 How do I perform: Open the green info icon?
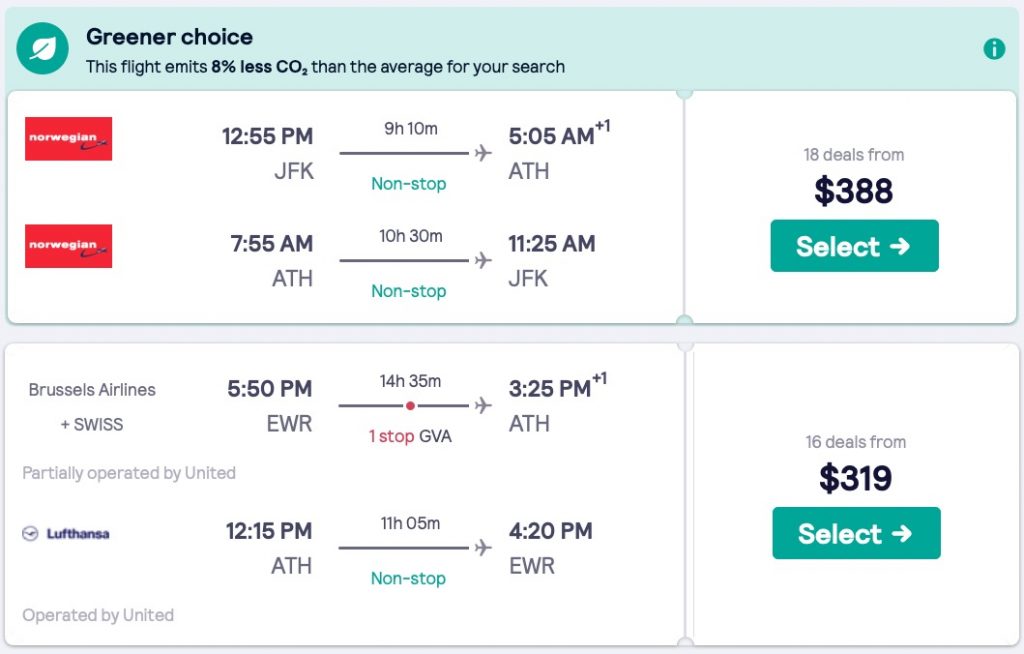tap(994, 49)
